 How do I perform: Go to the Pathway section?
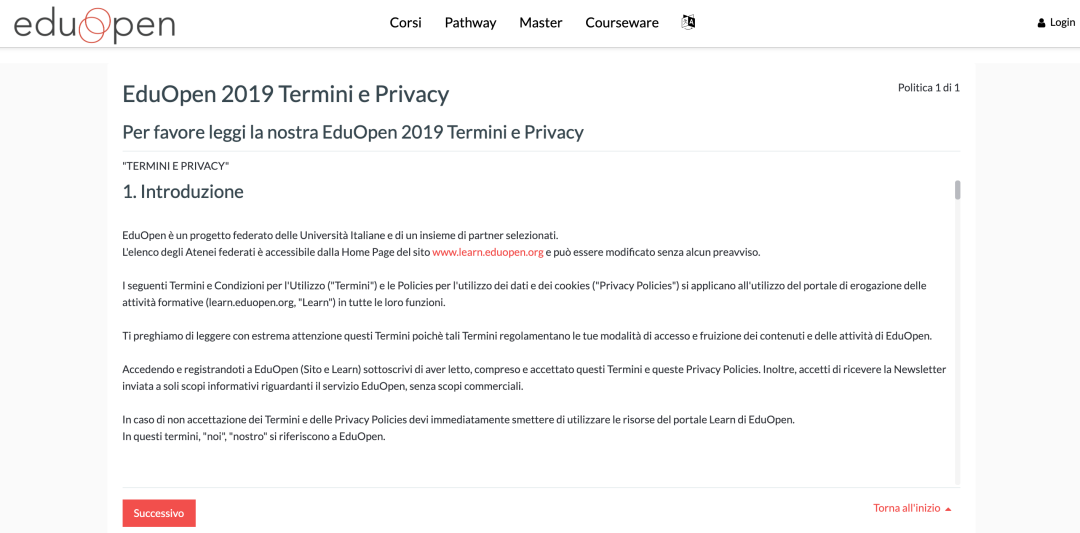[x=470, y=23]
